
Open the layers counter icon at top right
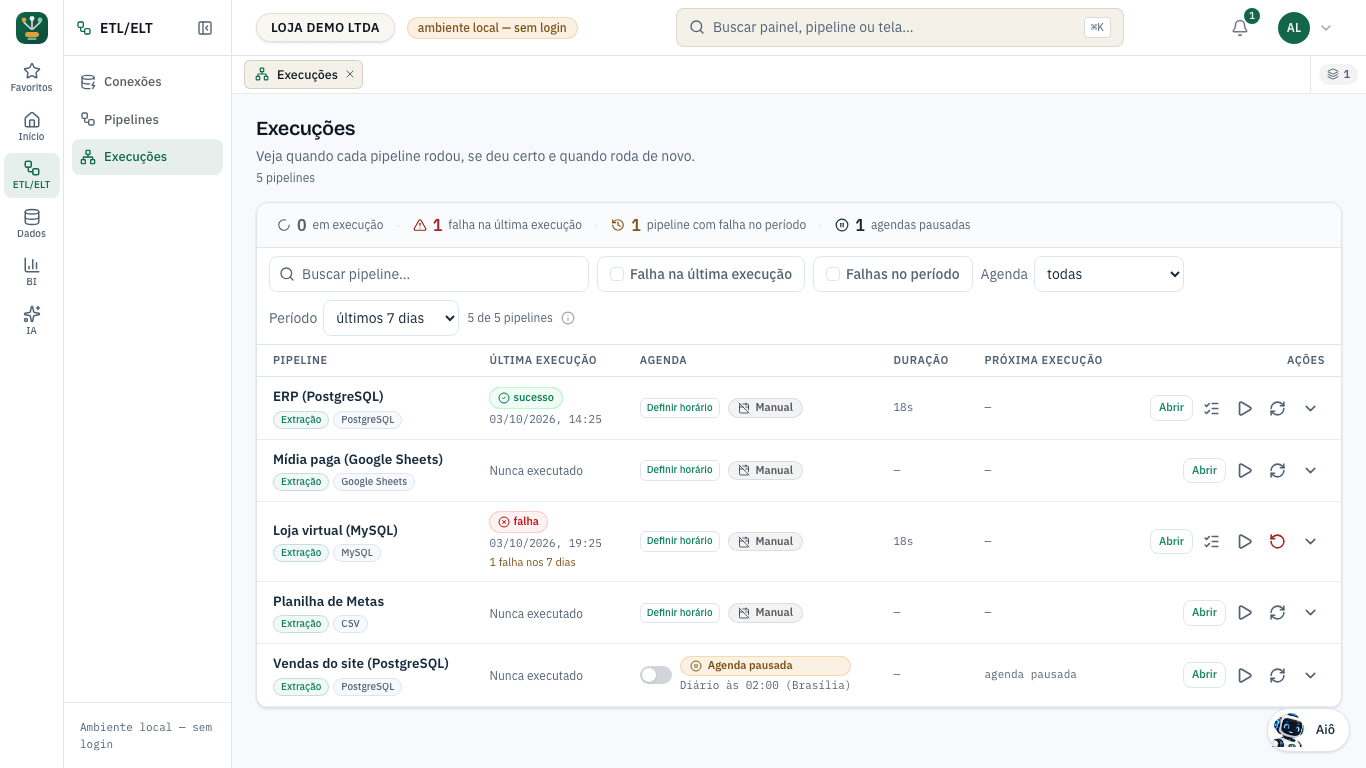pos(1338,74)
